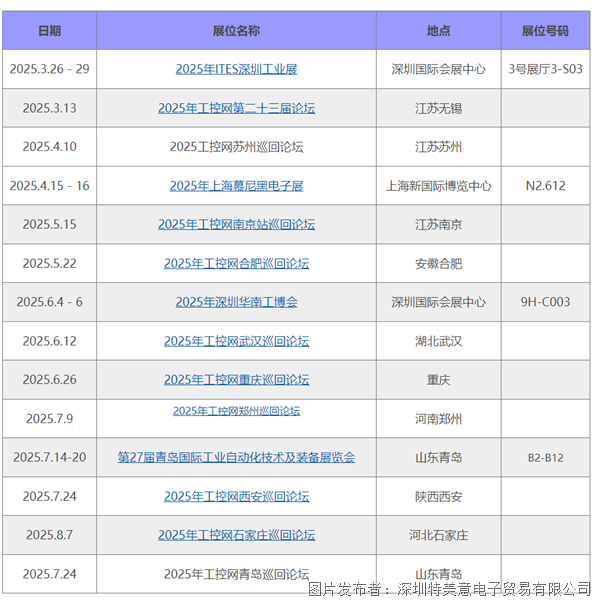Select the 展位号码 column header
600x605 pixels.
(x=545, y=31)
